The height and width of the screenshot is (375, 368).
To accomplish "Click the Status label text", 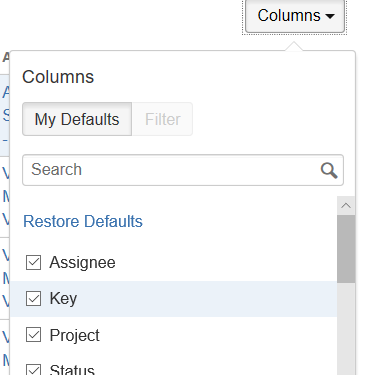I will click(72, 370).
